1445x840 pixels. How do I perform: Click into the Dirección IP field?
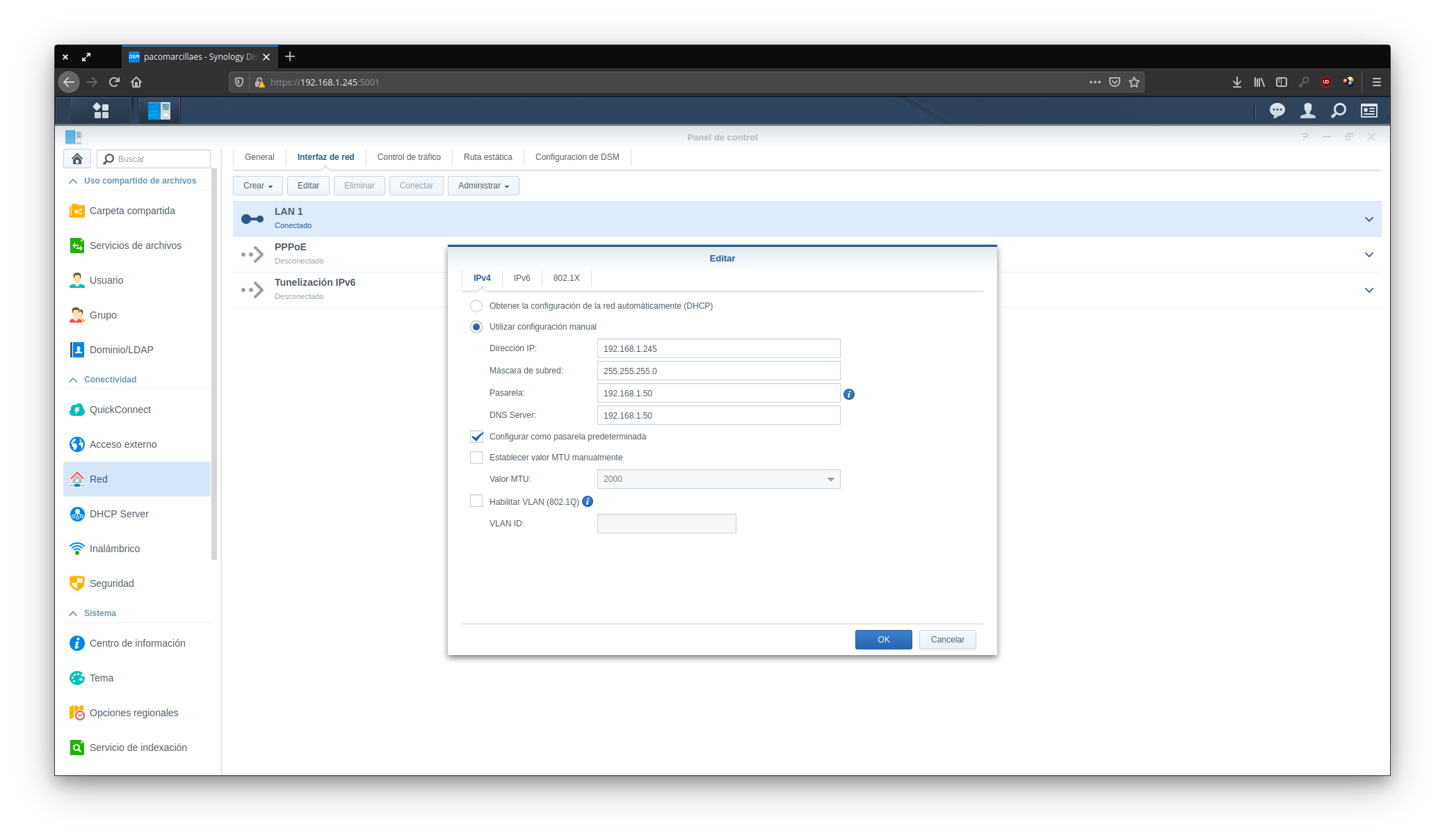click(x=718, y=349)
